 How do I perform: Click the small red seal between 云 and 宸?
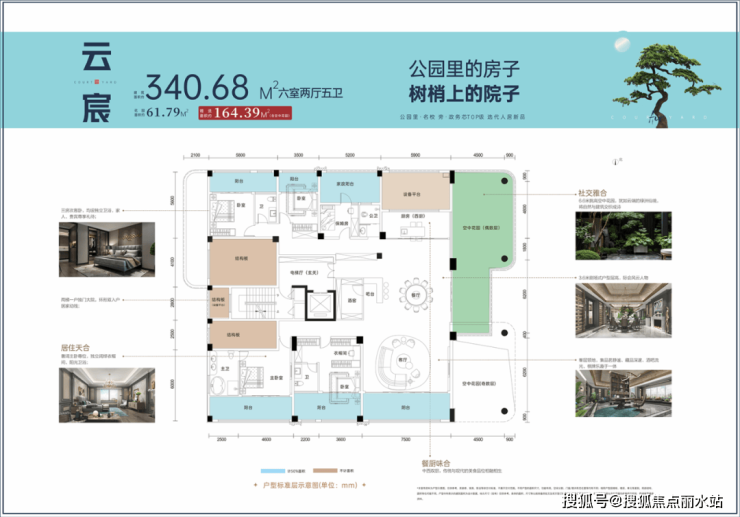[x=97, y=82]
